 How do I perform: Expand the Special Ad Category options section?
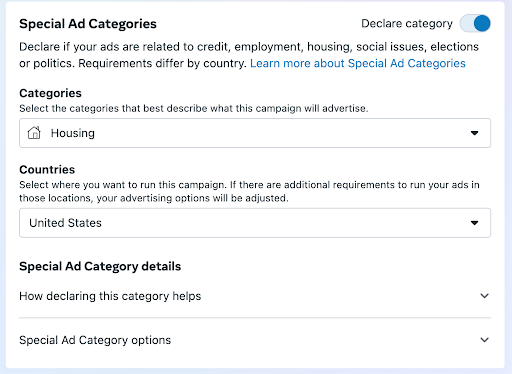click(255, 340)
